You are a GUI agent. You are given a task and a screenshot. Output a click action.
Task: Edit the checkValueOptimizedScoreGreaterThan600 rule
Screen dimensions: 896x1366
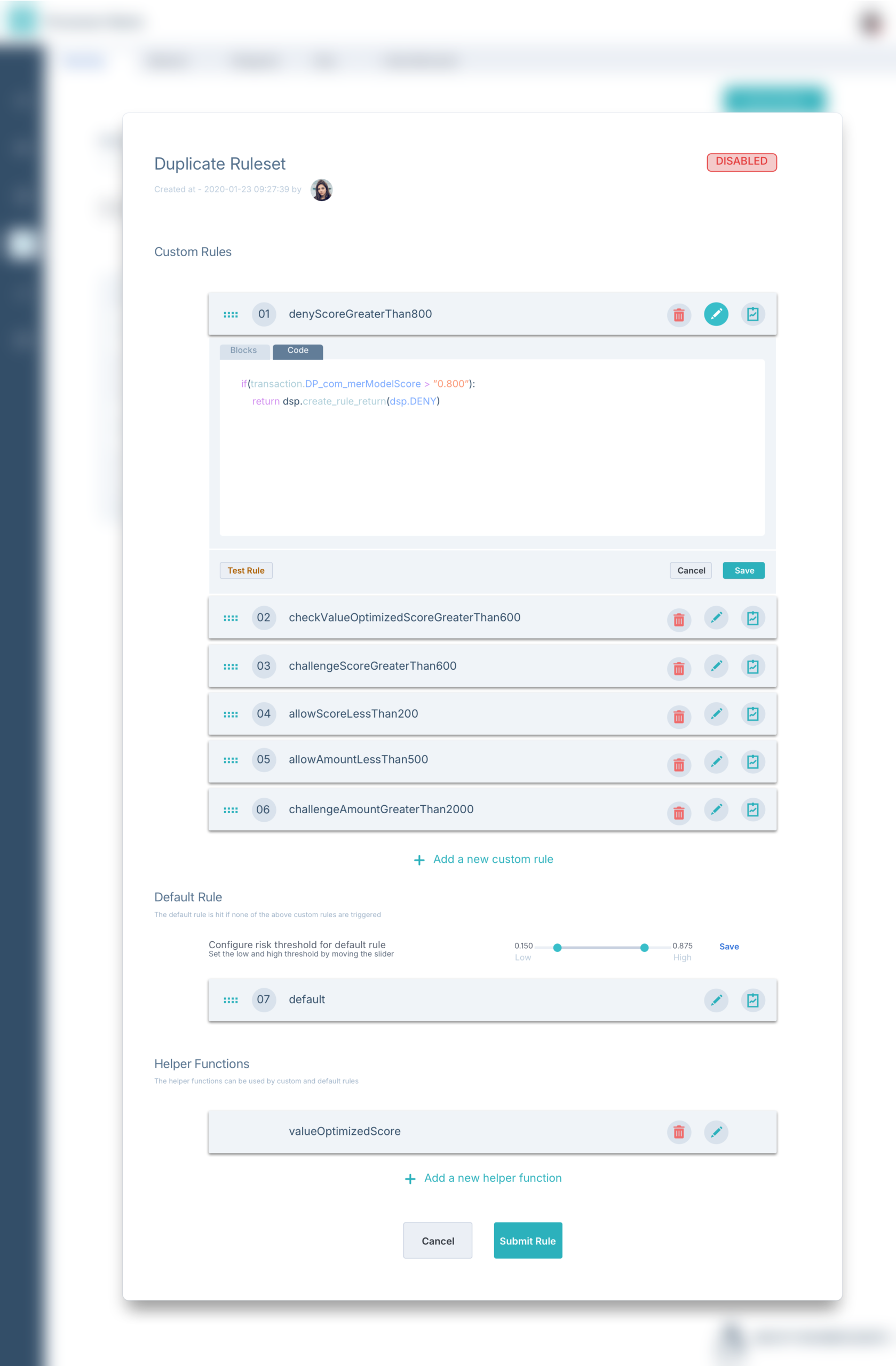point(716,617)
